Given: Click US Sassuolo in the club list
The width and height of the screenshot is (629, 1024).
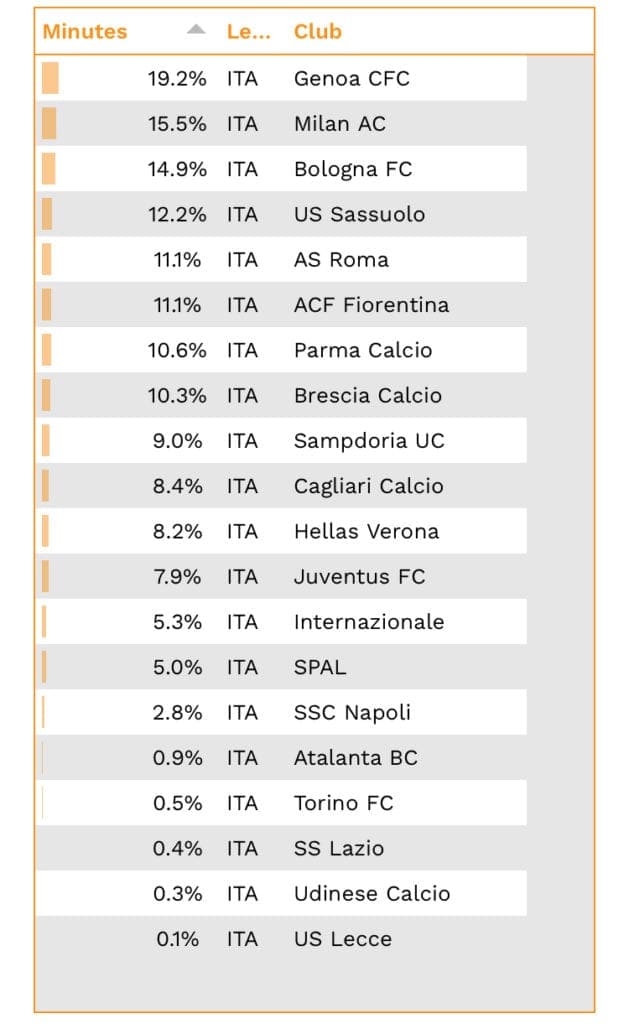Looking at the screenshot, I should 359,215.
